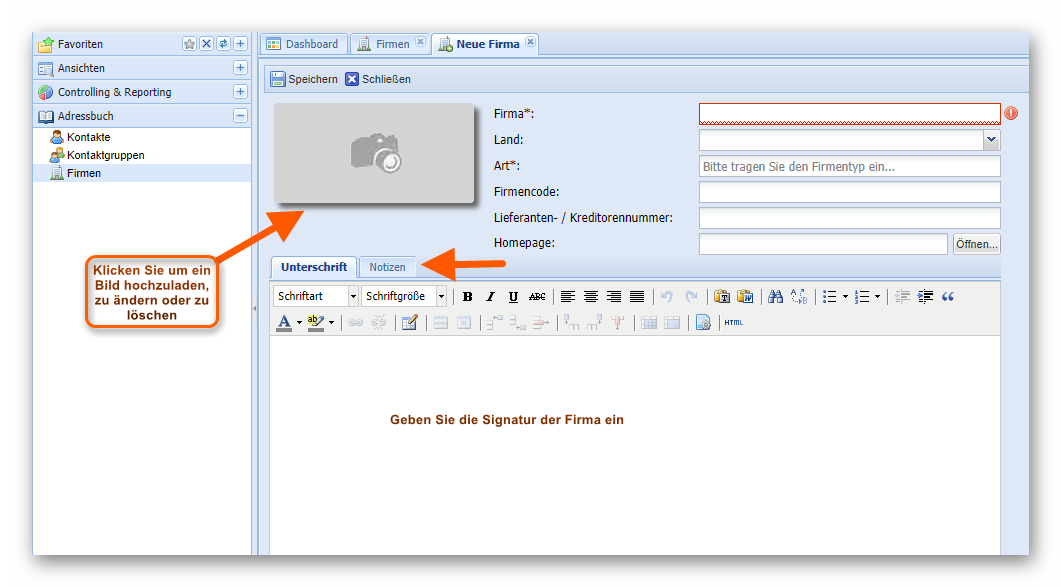The width and height of the screenshot is (1061, 587).
Task: Toggle underline text formatting
Action: tap(513, 297)
